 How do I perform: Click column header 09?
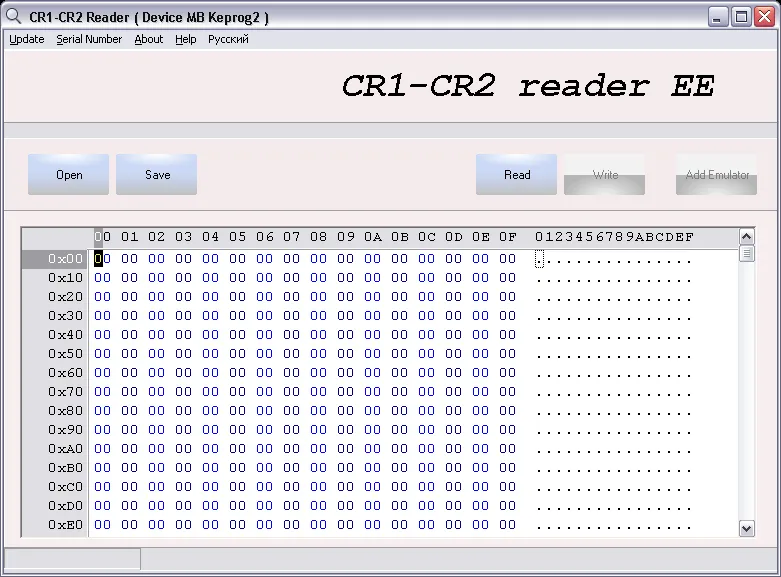[x=346, y=237]
